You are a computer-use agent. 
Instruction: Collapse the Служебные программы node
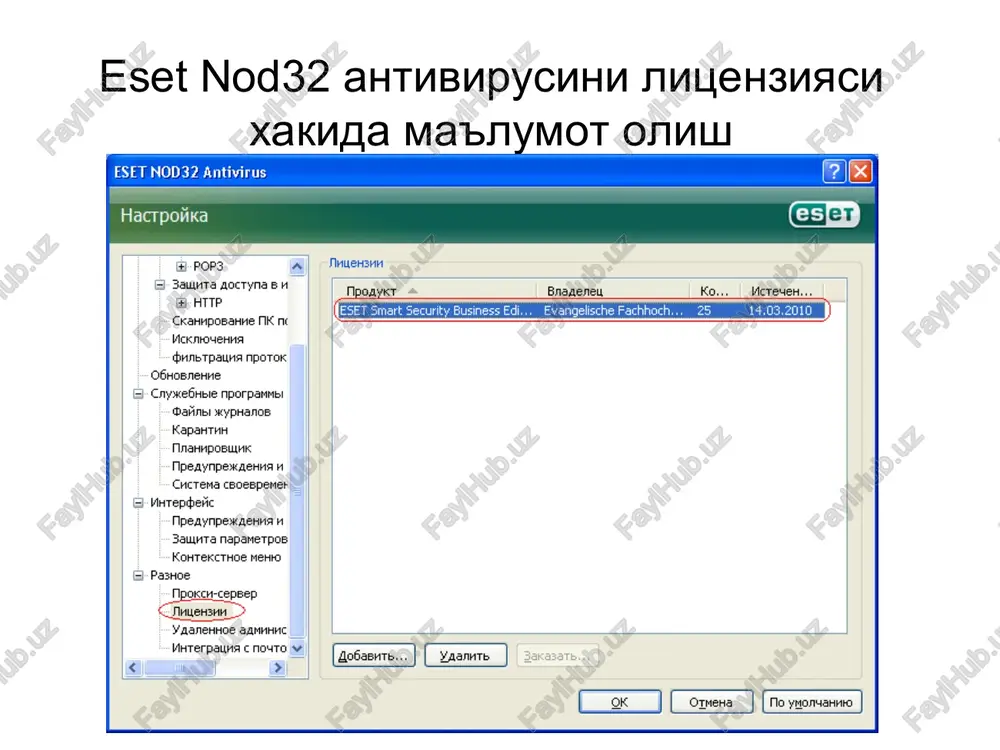pos(138,393)
